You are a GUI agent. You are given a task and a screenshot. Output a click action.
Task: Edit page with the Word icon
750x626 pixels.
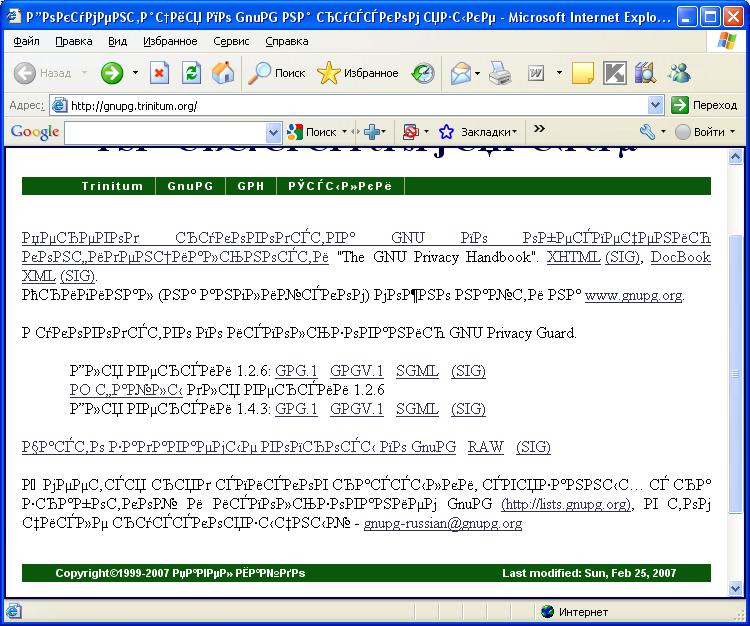click(x=536, y=73)
